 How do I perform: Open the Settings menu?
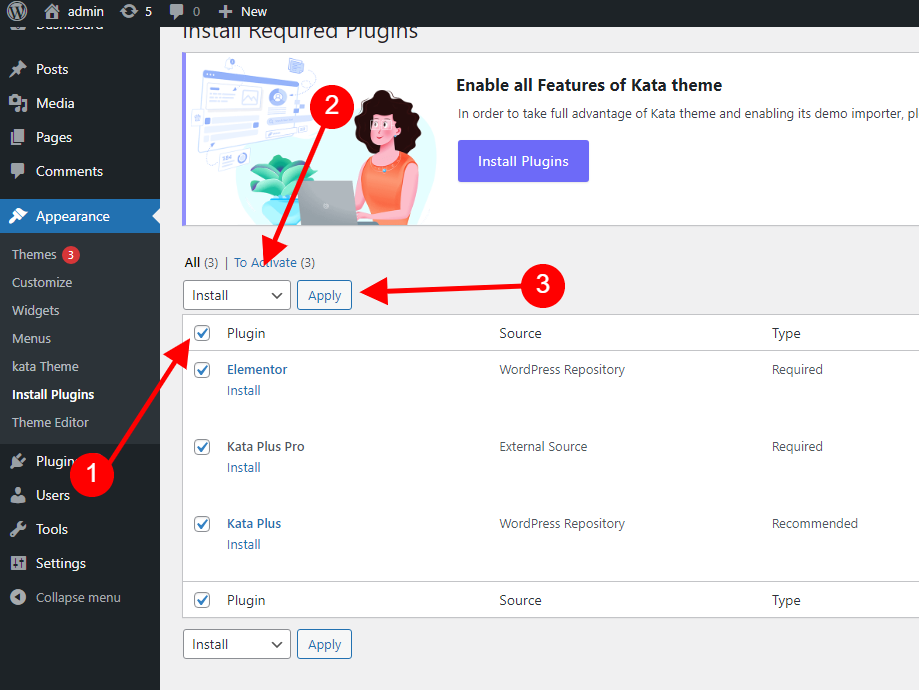pyautogui.click(x=61, y=563)
